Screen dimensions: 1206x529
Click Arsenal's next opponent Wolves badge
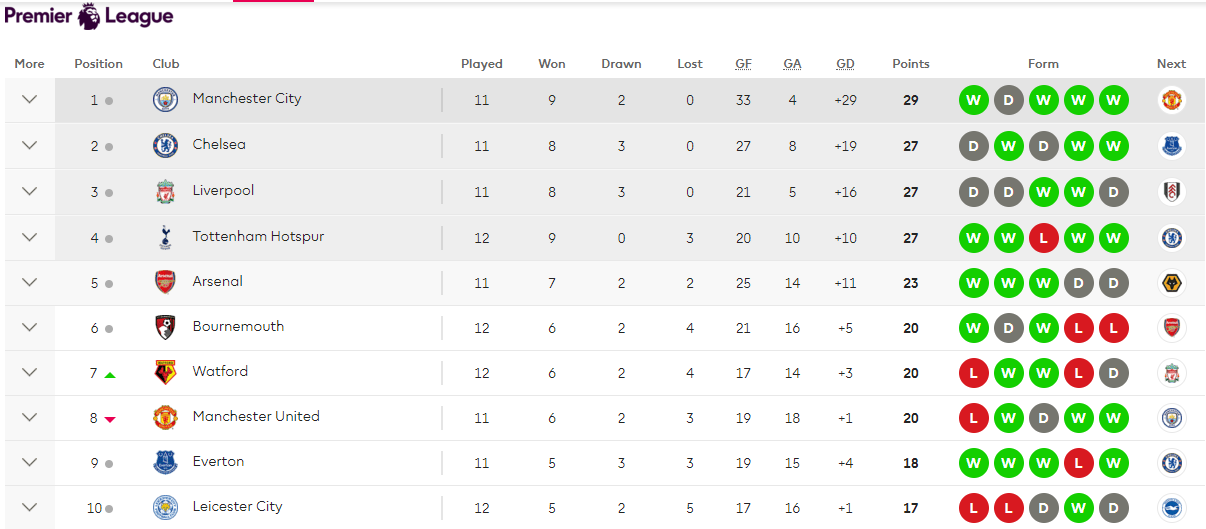point(1171,283)
